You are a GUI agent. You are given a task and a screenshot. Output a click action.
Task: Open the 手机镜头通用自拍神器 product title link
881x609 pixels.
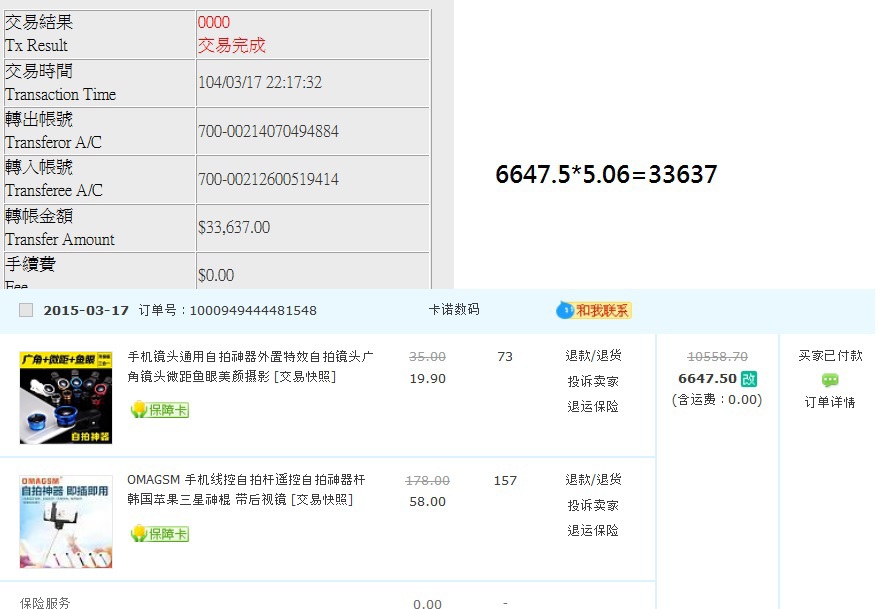250,366
